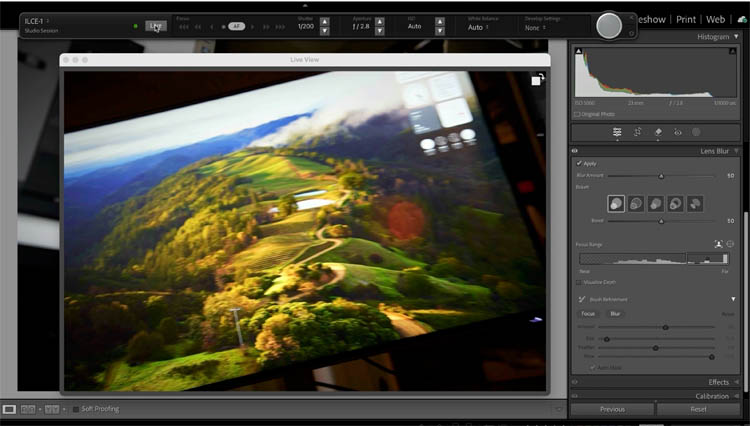
Task: Select the Red Eye correction tool
Action: [678, 132]
